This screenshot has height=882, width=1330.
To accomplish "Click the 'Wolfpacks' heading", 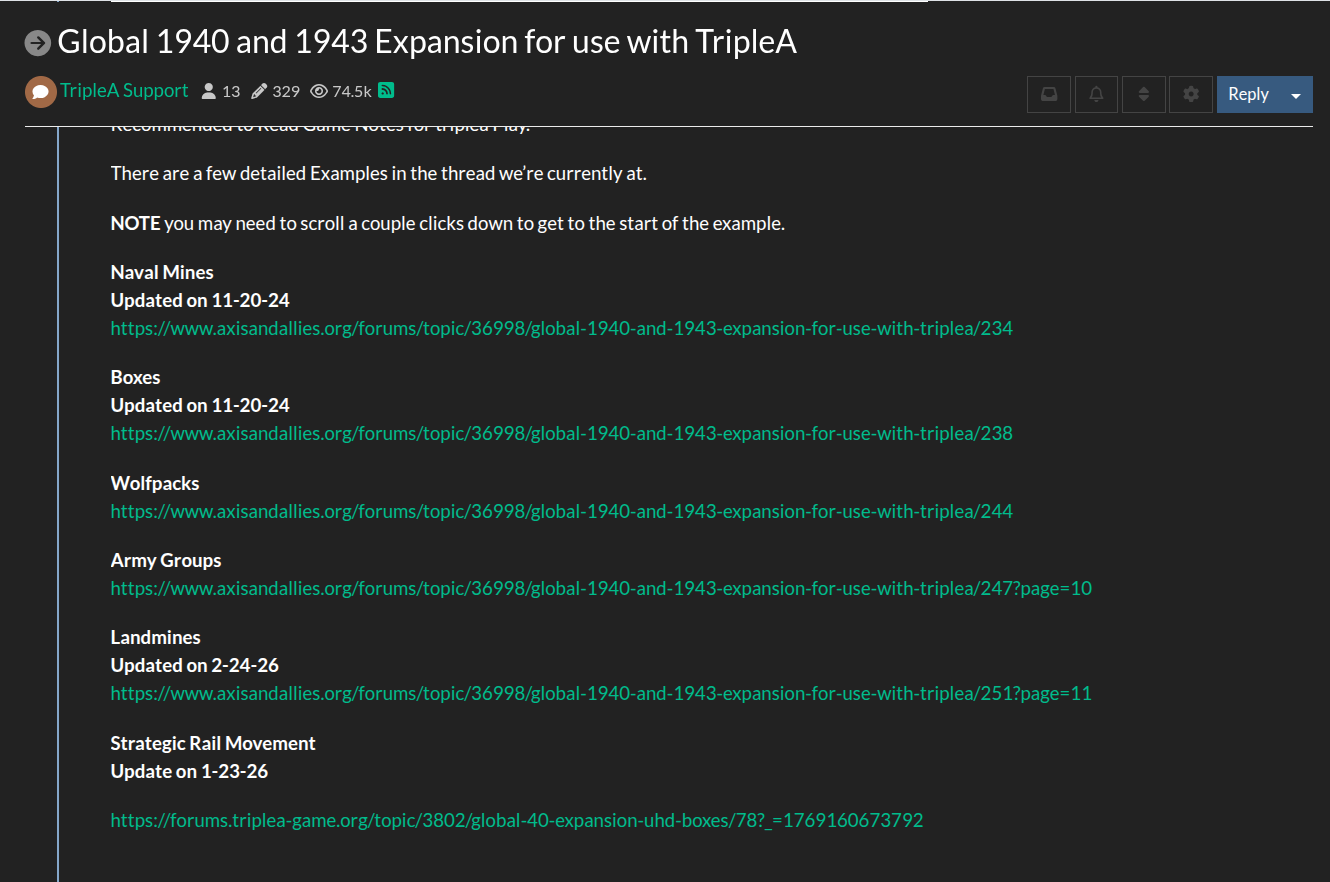I will tap(155, 483).
